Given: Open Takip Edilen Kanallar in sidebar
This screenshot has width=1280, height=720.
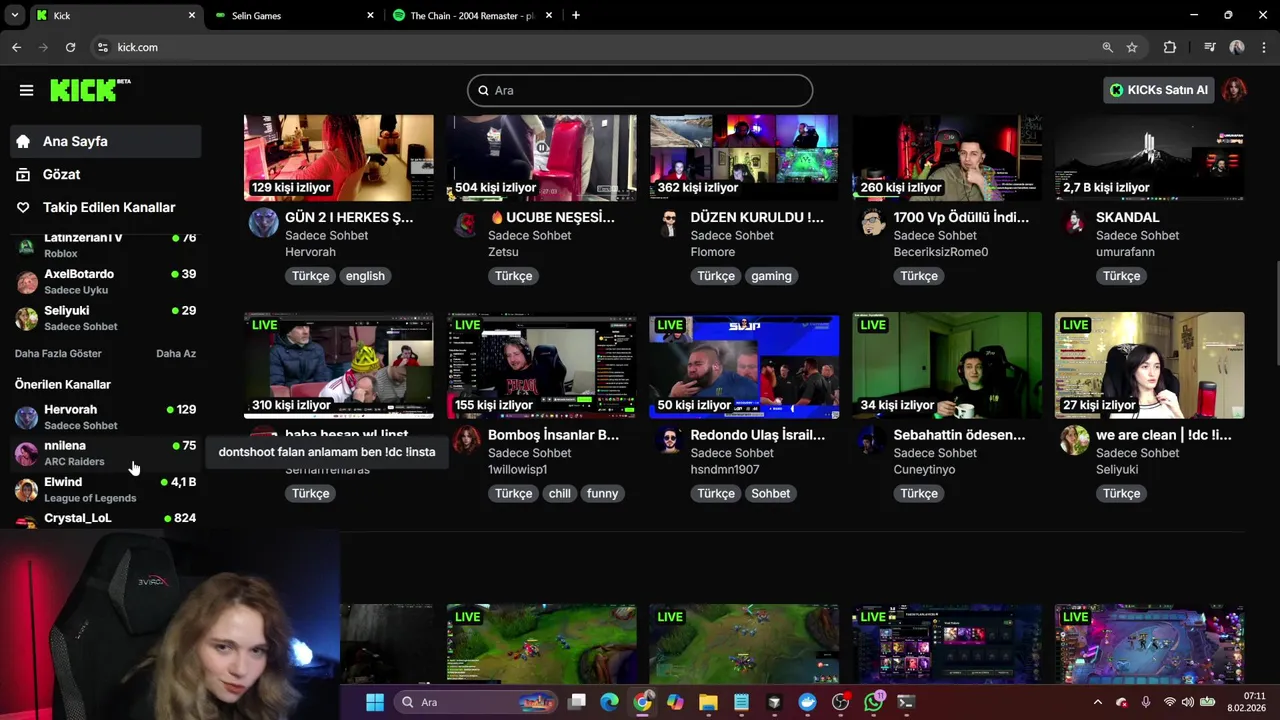Looking at the screenshot, I should [106, 207].
